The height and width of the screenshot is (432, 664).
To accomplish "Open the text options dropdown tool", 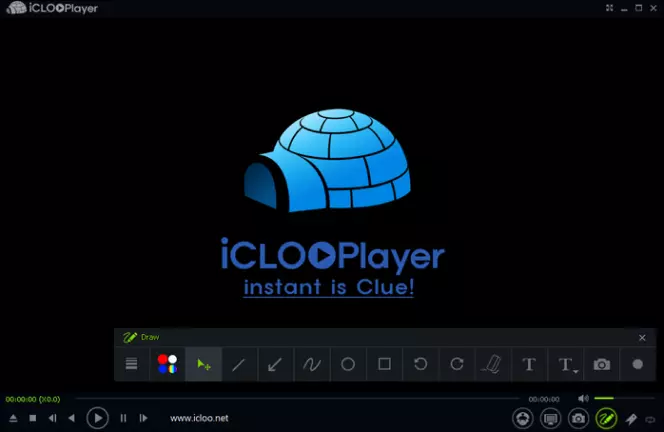I will click(x=567, y=365).
